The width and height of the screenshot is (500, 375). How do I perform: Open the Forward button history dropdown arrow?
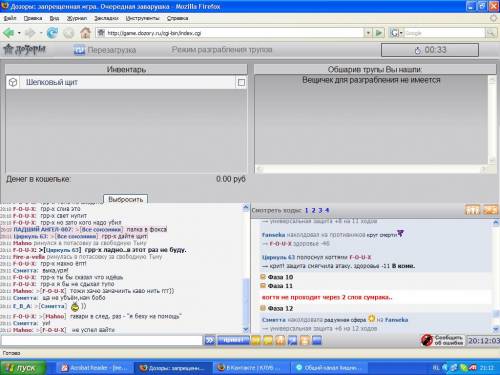41,33
